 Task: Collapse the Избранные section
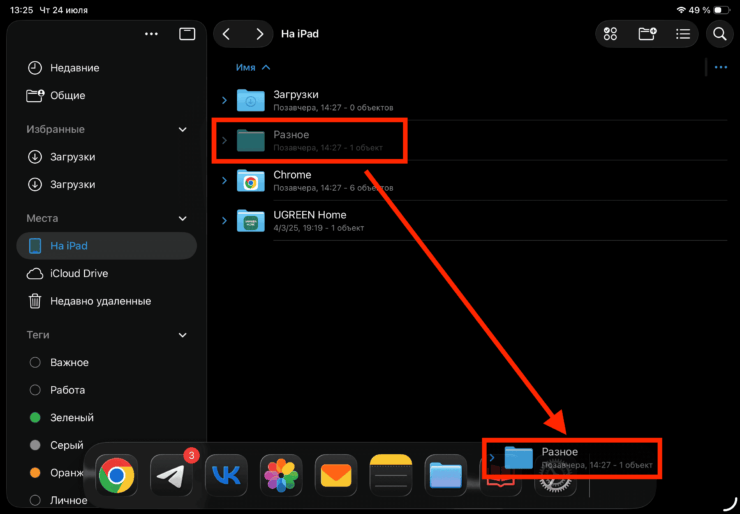pyautogui.click(x=182, y=129)
